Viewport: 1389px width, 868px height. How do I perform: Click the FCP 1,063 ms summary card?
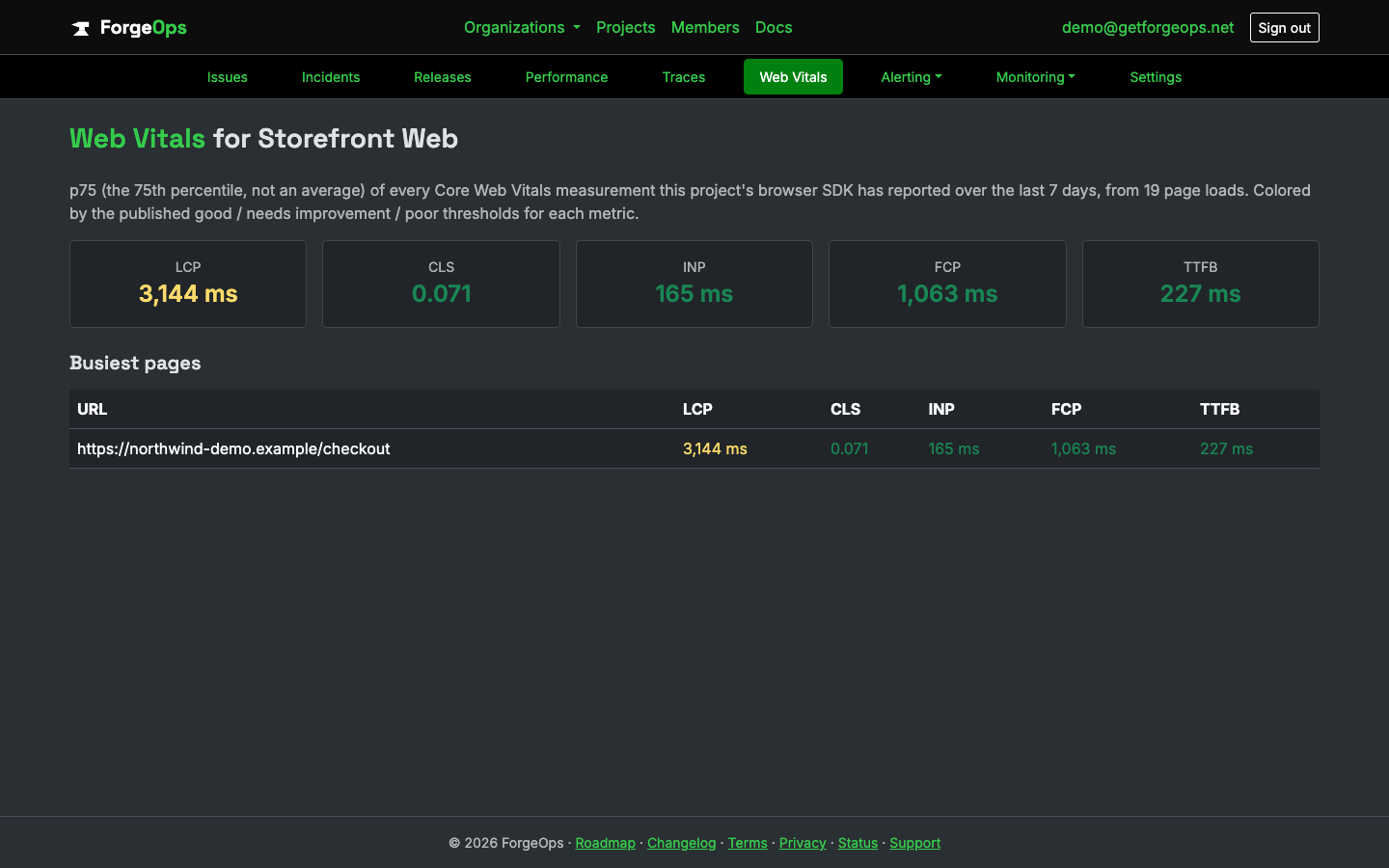[947, 284]
